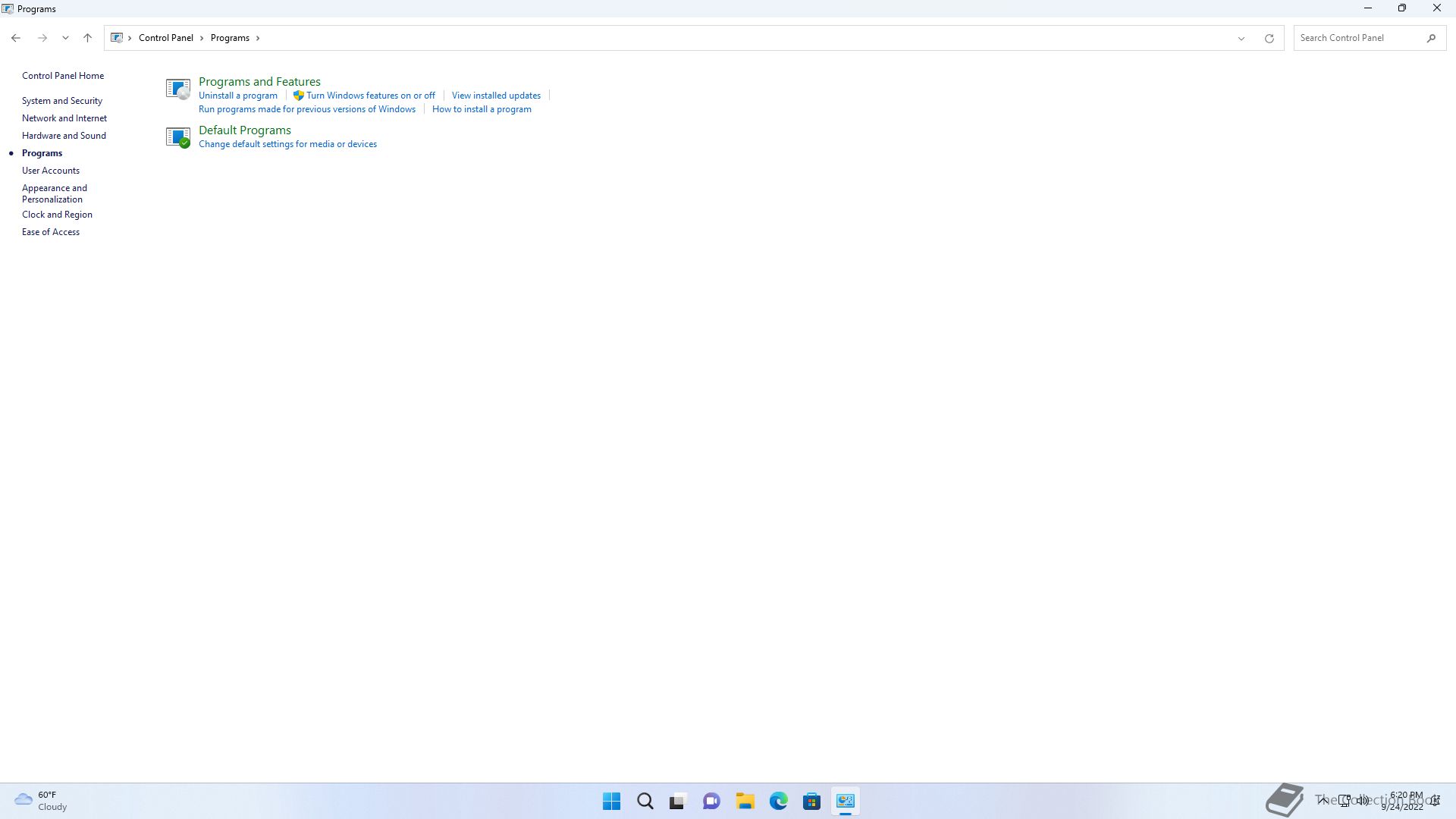This screenshot has height=819, width=1456.
Task: Select System and Security in the sidebar
Action: coord(62,101)
